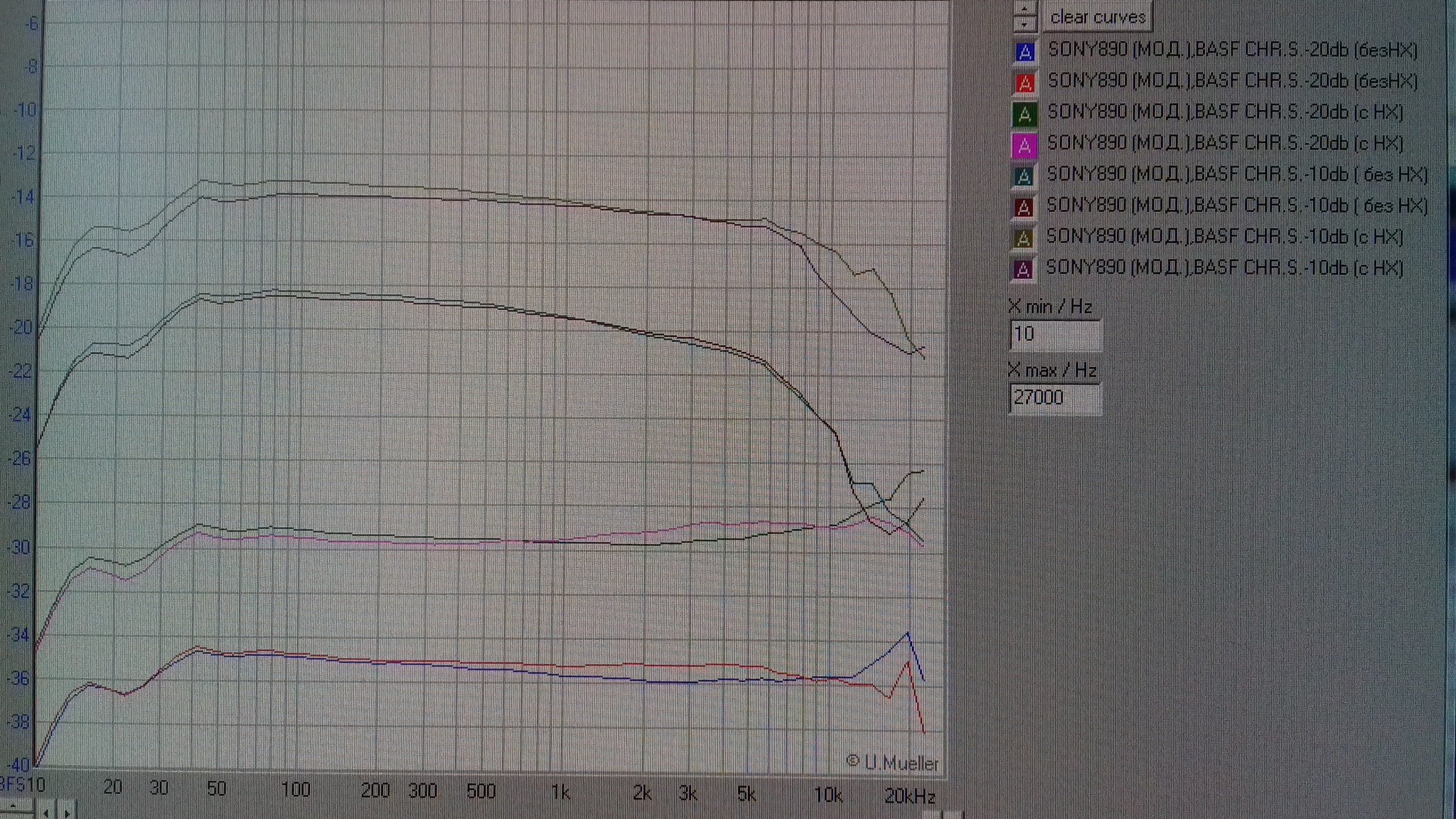The height and width of the screenshot is (819, 1456).
Task: Select first -20db (c HX) curve label
Action: [x=1225, y=112]
